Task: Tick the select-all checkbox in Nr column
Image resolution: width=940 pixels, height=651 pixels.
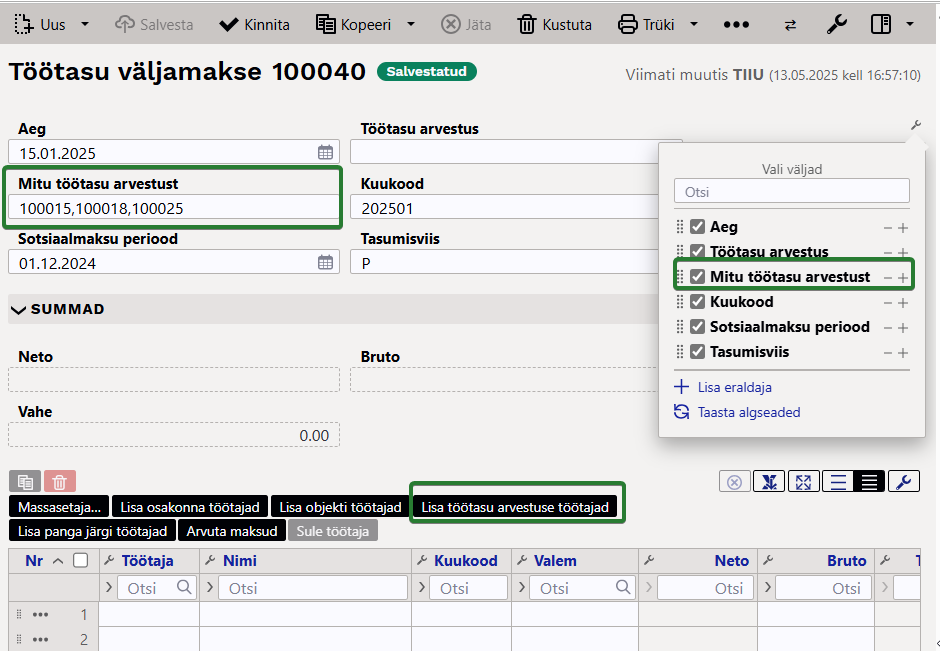Action: click(x=80, y=560)
